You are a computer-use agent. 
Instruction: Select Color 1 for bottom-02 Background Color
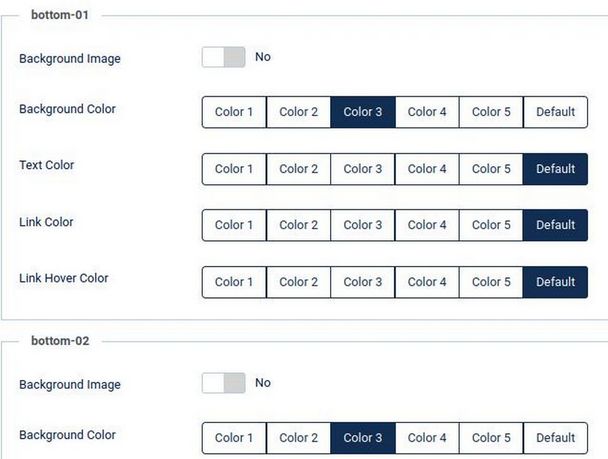pyautogui.click(x=234, y=438)
